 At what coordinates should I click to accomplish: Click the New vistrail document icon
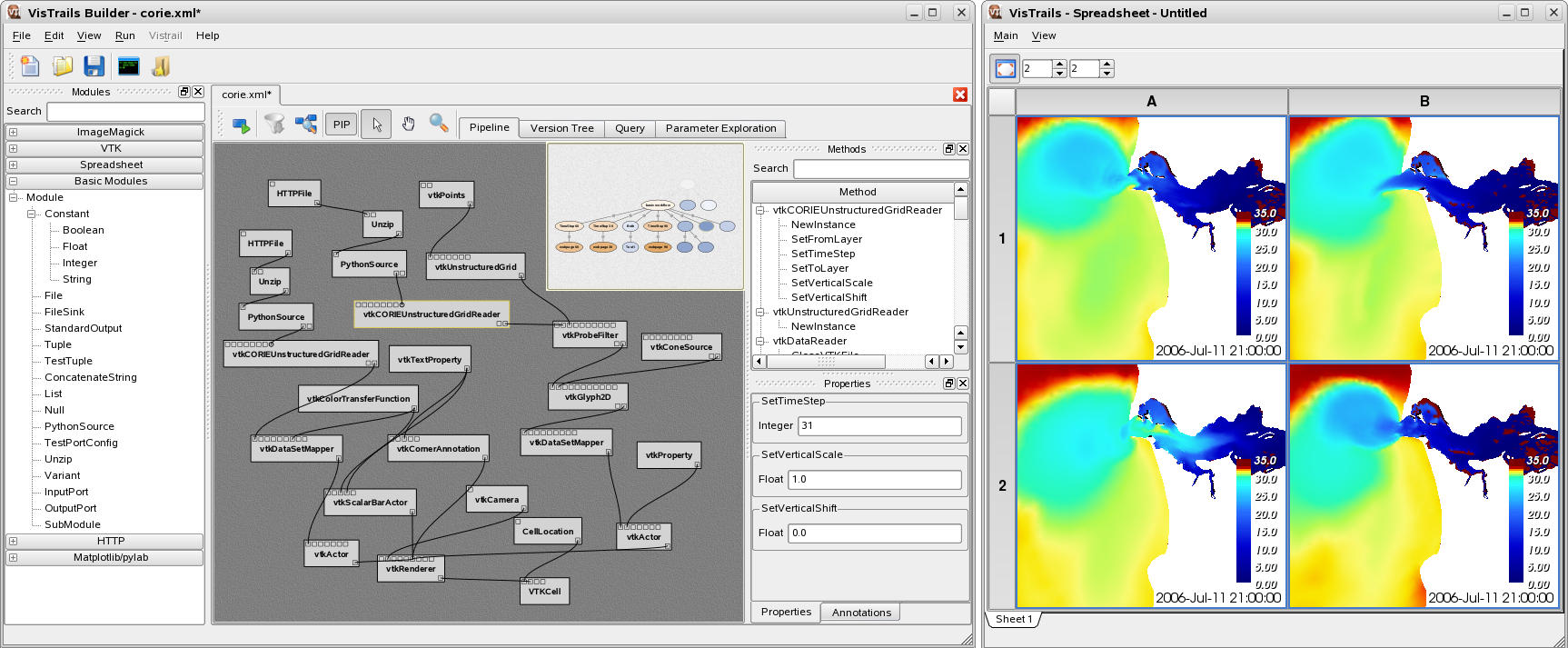coord(30,66)
